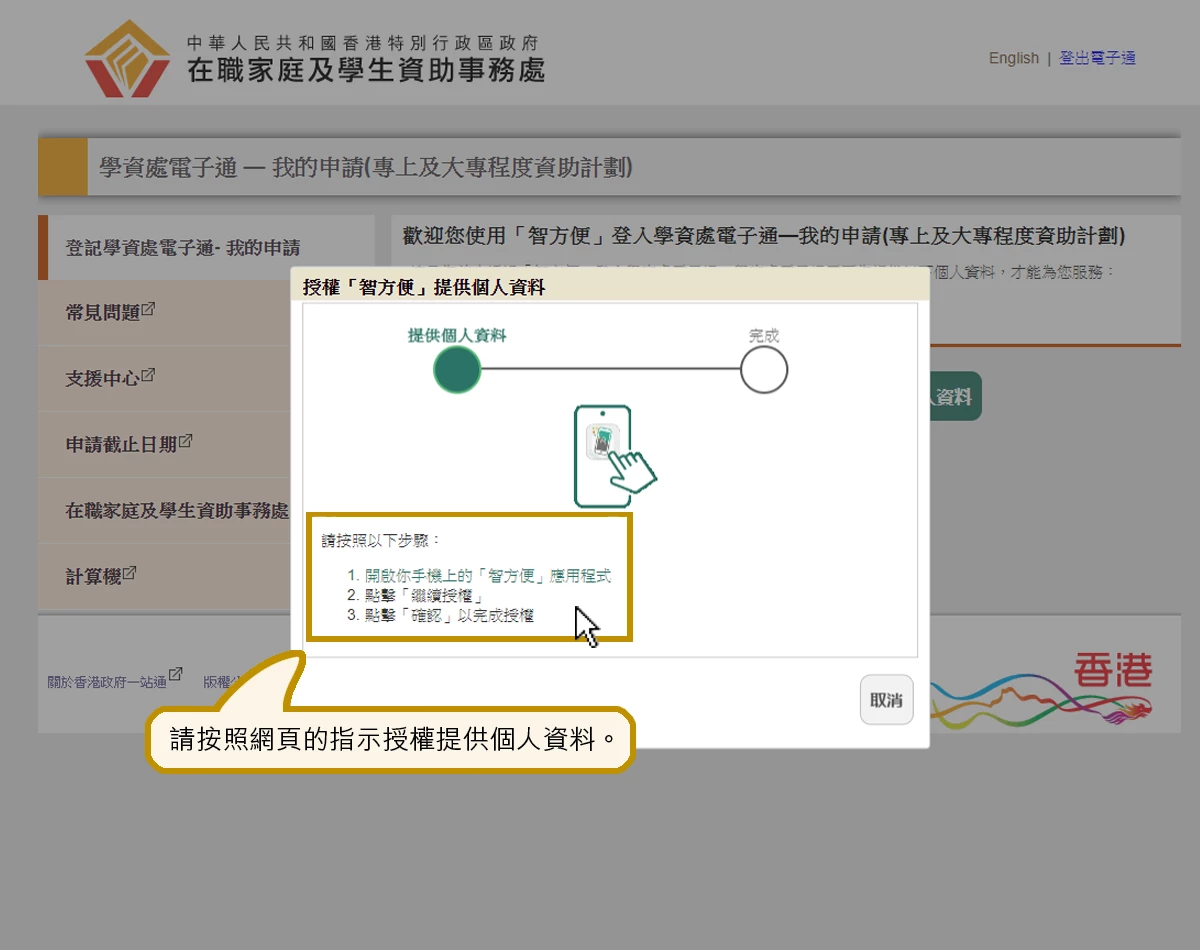Click the partially hidden green 資料 button
The width and height of the screenshot is (1200, 950).
point(955,396)
